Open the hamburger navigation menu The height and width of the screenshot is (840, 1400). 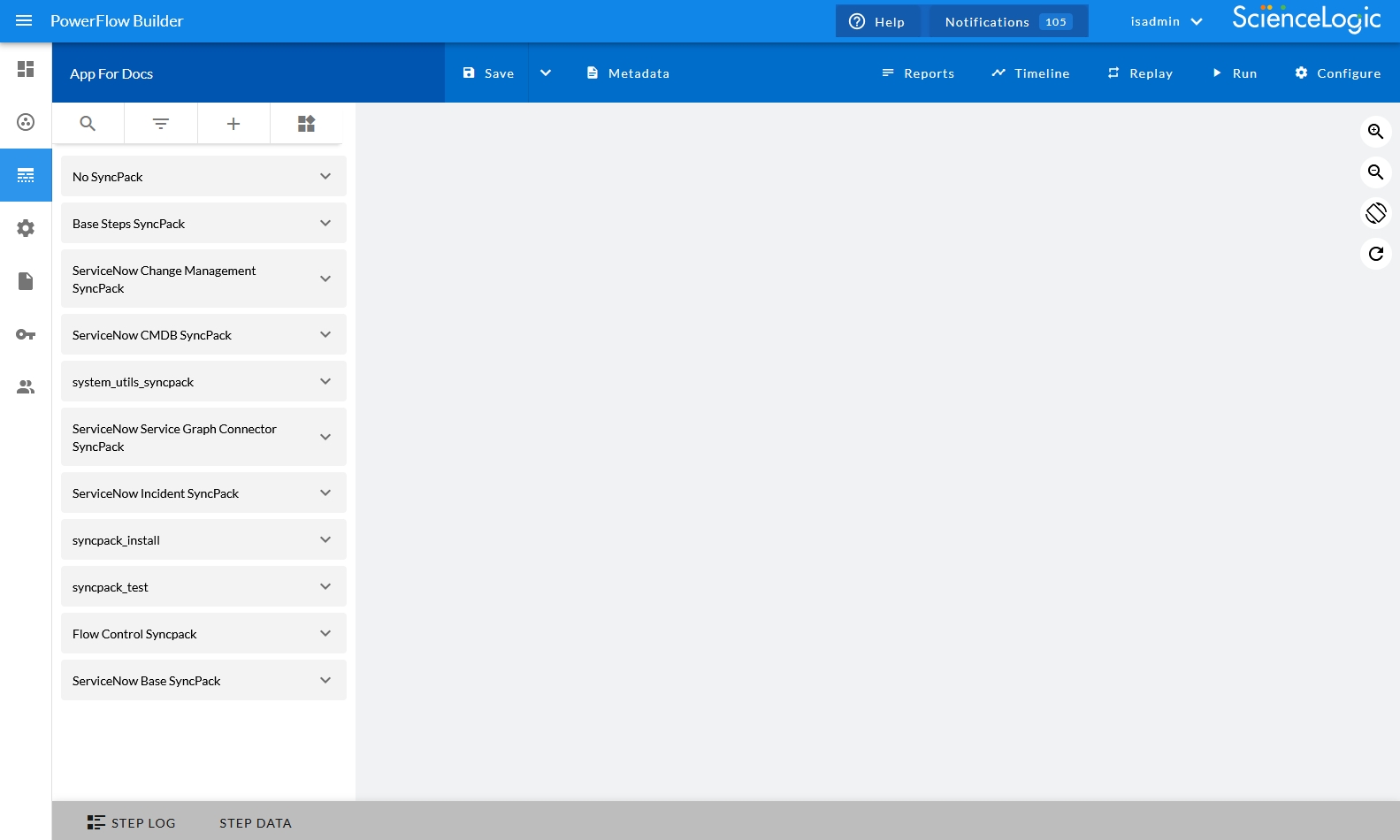24,20
